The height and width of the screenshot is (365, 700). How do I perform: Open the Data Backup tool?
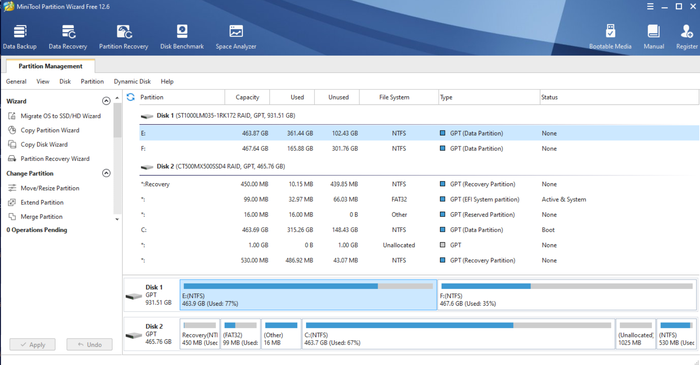20,37
